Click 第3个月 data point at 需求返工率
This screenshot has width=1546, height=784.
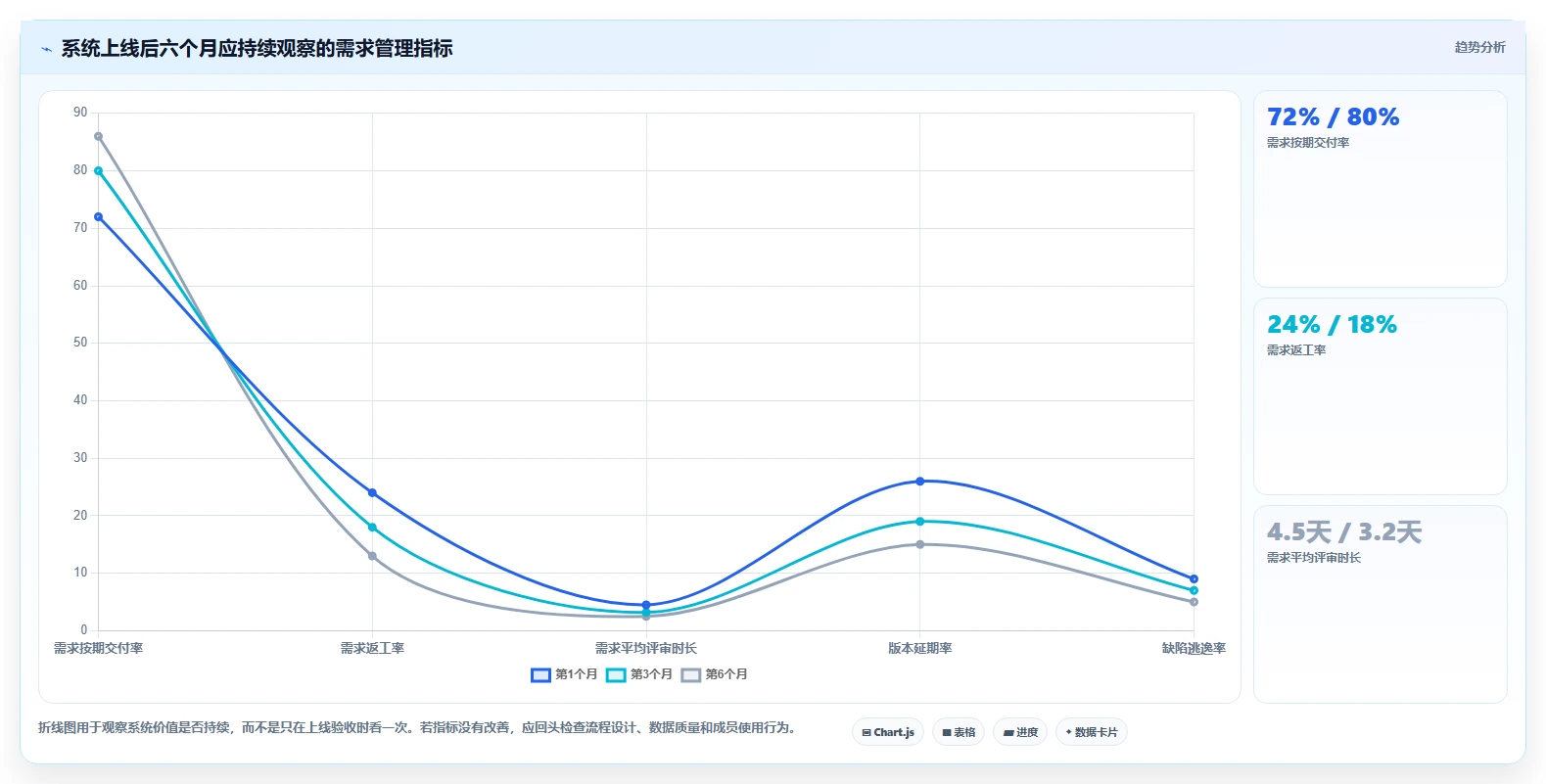tap(372, 528)
